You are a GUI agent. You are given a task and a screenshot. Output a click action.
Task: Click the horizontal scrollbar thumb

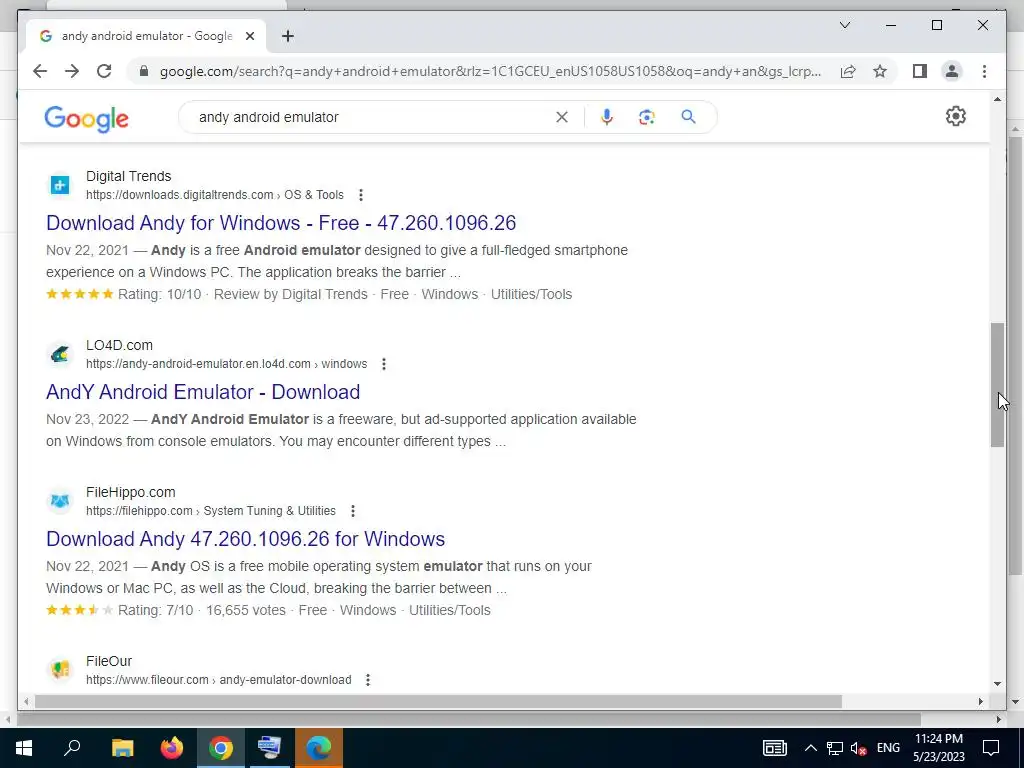tap(438, 701)
